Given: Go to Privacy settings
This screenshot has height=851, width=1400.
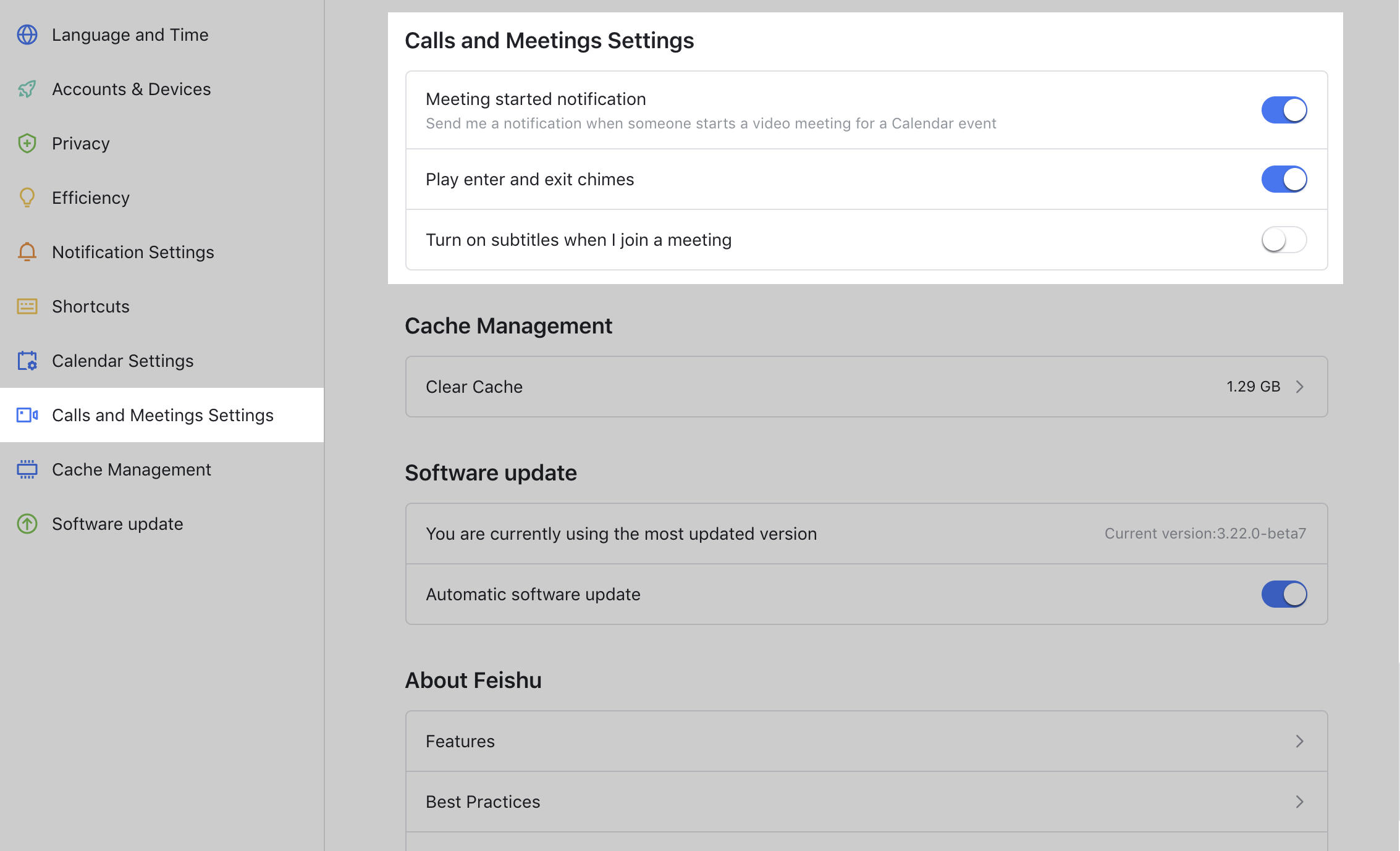Looking at the screenshot, I should [x=162, y=143].
